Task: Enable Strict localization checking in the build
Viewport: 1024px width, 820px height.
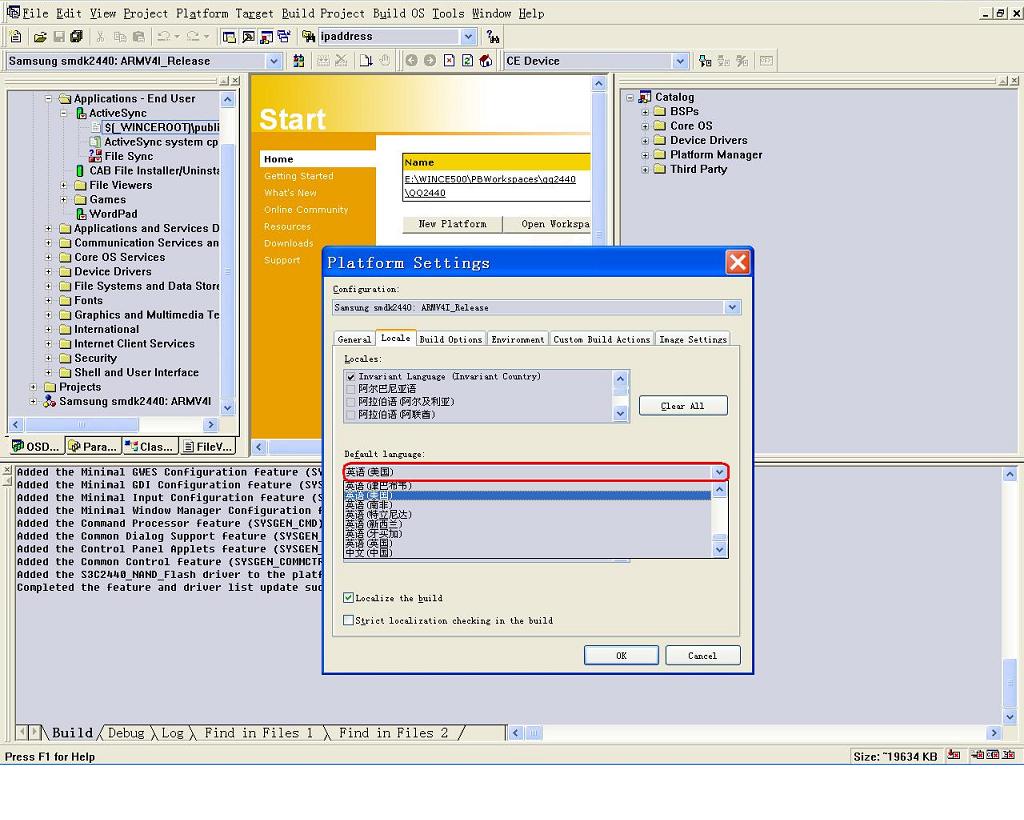Action: [x=349, y=621]
